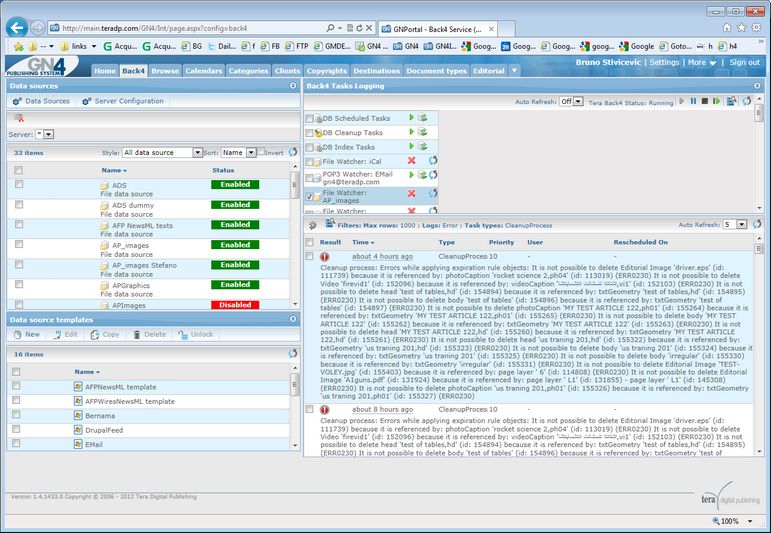Viewport: 771px width, 533px height.
Task: Click the log results scrollbar down arrow
Action: (x=759, y=451)
